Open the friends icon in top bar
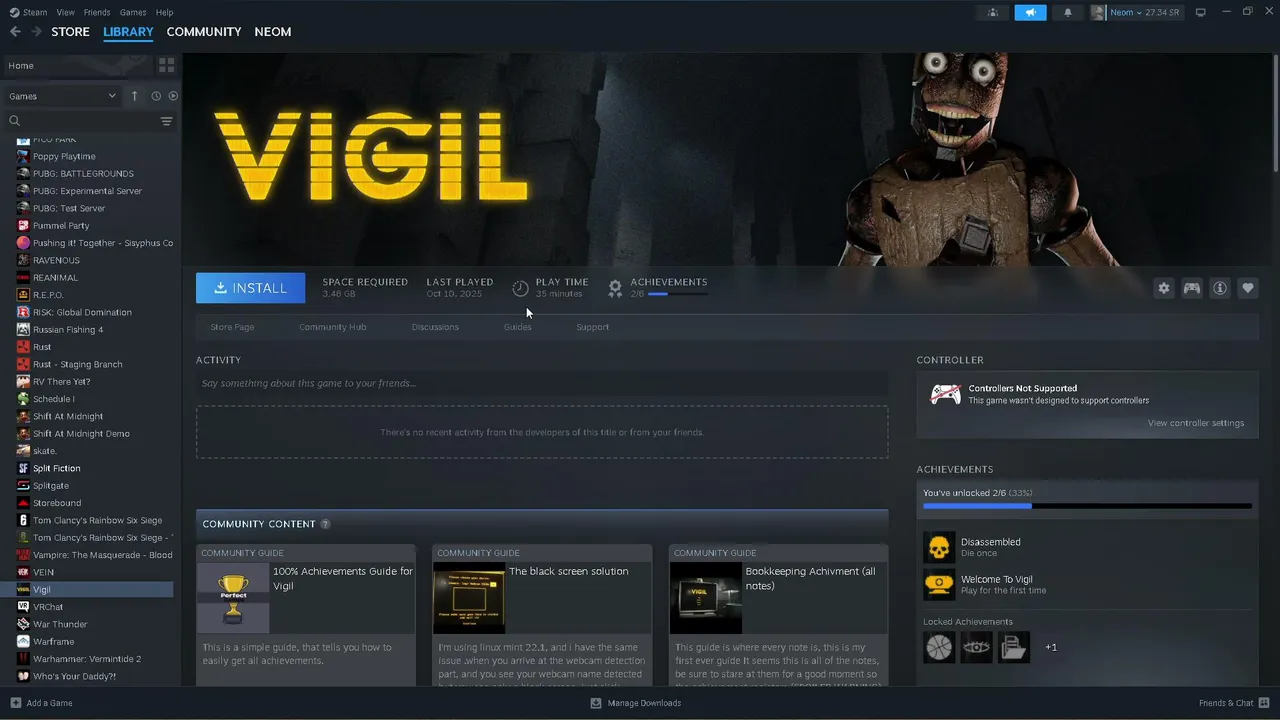This screenshot has height=720, width=1280. [x=992, y=12]
